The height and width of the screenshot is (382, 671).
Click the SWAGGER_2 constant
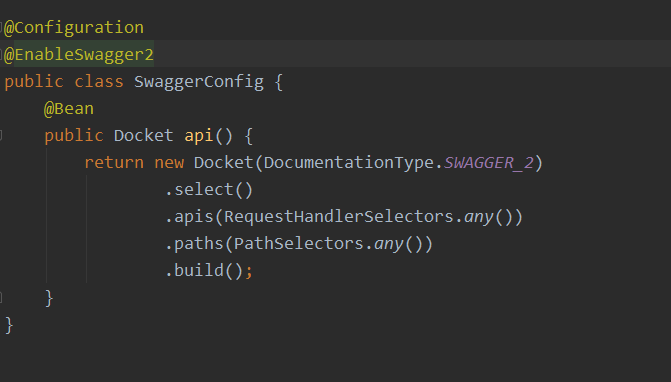coord(489,163)
